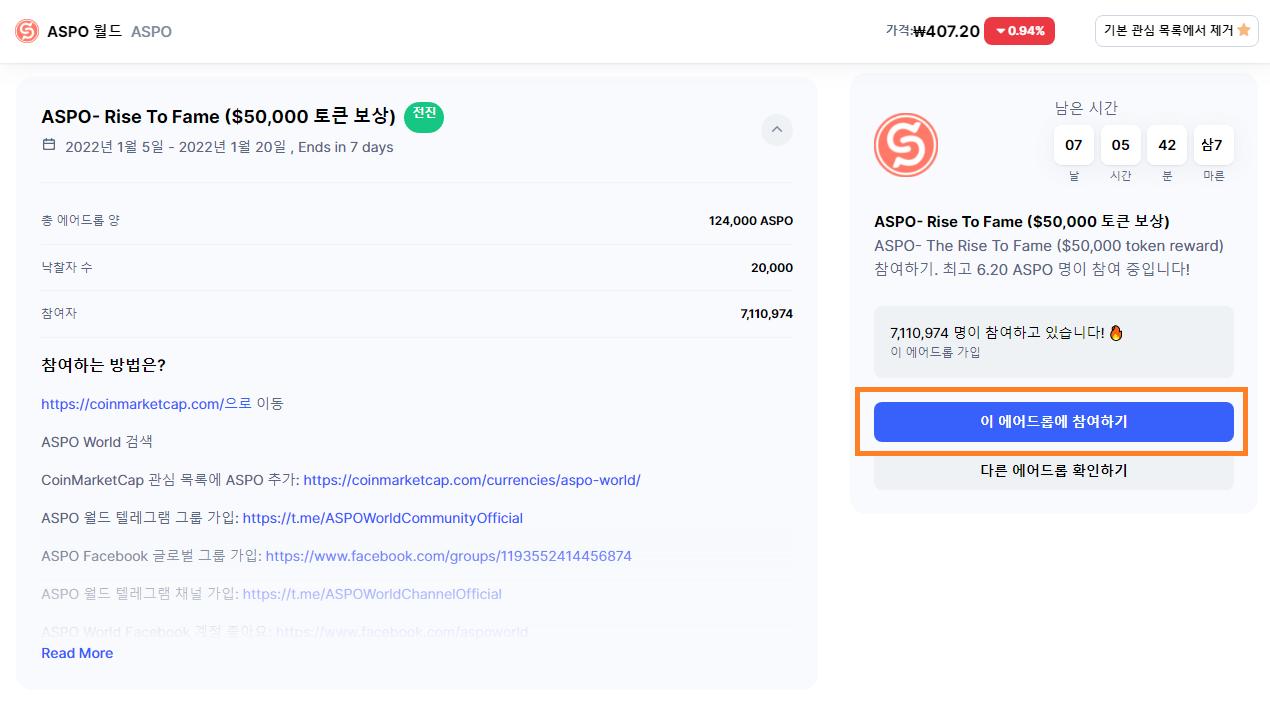
Task: Click the ASPO World logo in header
Action: pyautogui.click(x=27, y=31)
